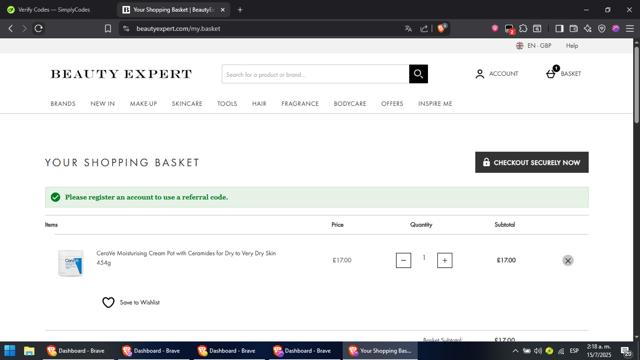Click the magnifier search button
The height and width of the screenshot is (360, 640).
pos(418,74)
